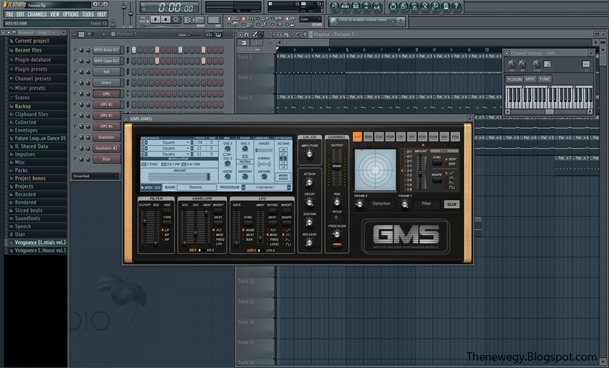Click the GMS channel OUTPUT fader
The image size is (609, 368).
[x=337, y=166]
